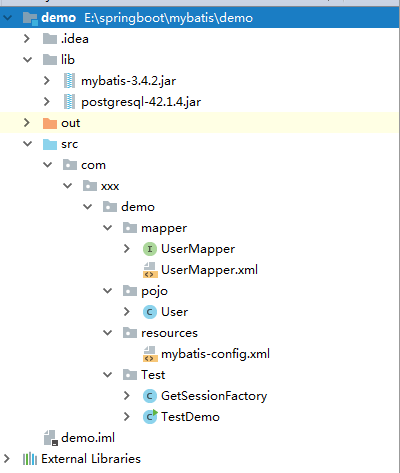Select the 'User' class name
Image resolution: width=400 pixels, height=473 pixels.
click(x=174, y=312)
